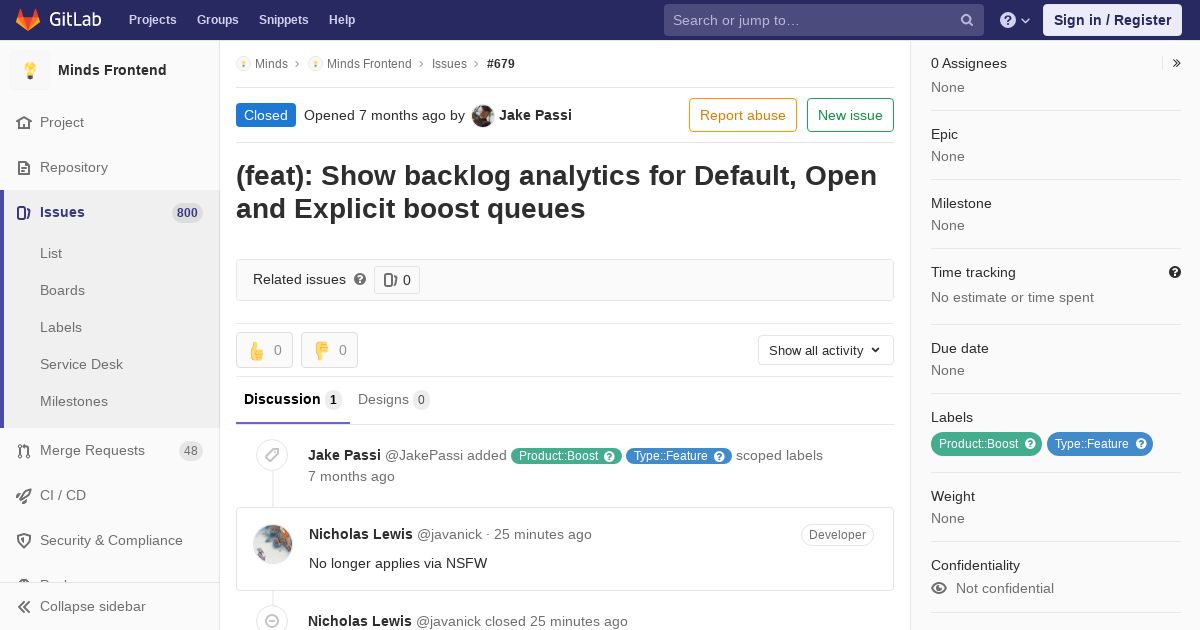
Task: Click the 48 merge requests count badge
Action: click(191, 451)
